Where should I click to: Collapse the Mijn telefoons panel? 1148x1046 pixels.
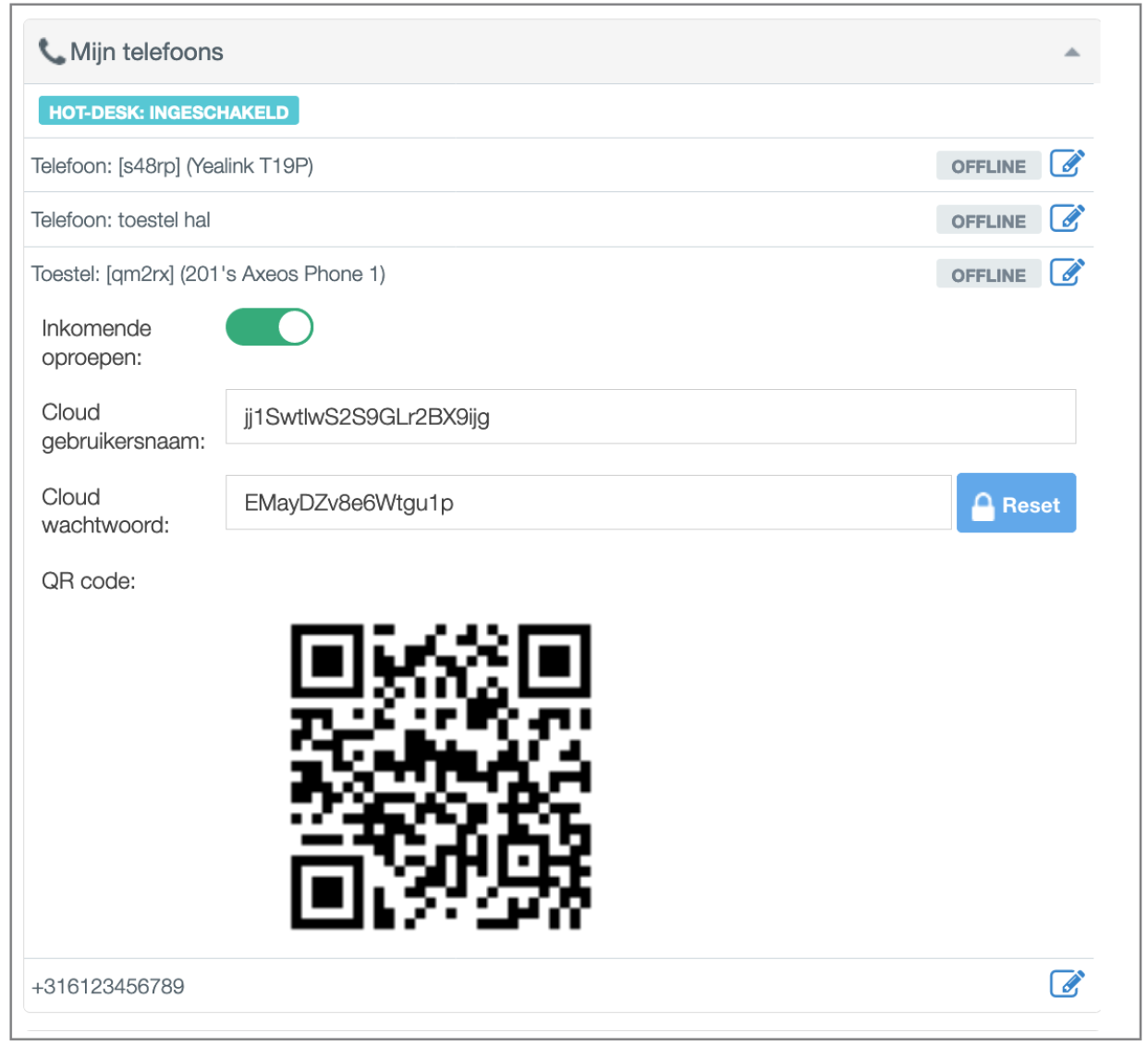tap(1071, 53)
